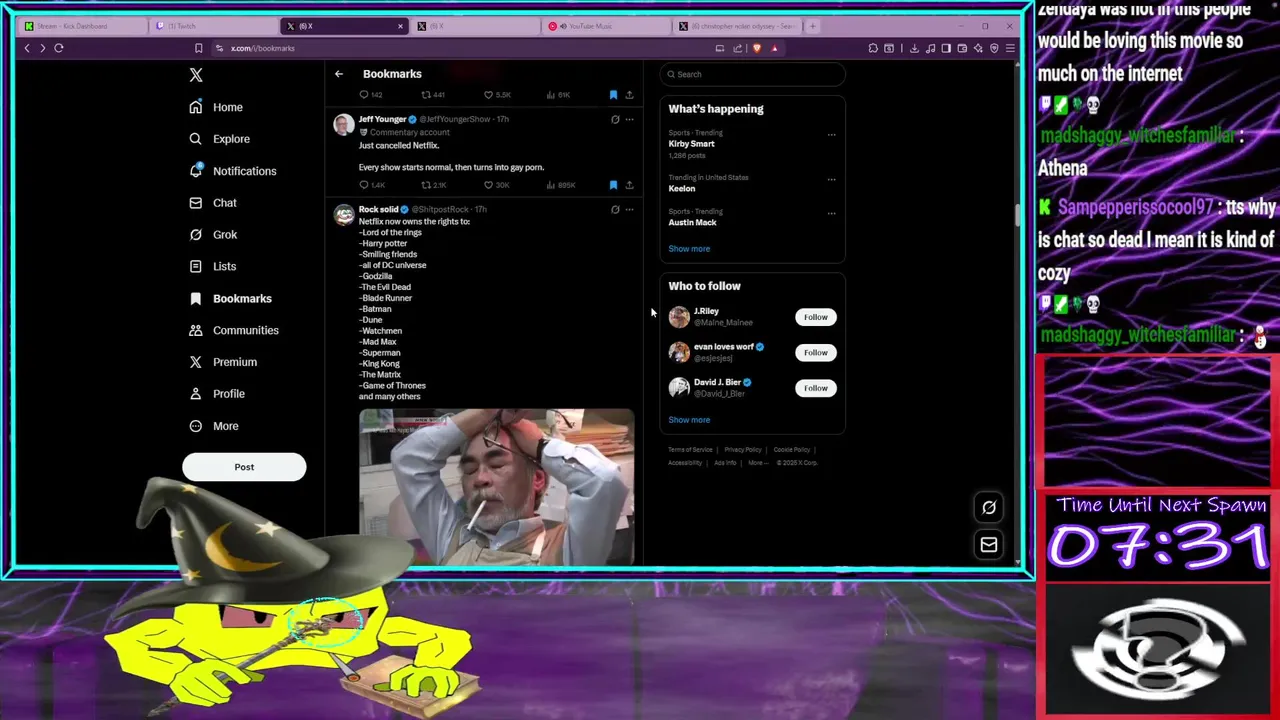Open Chat in X sidebar
The height and width of the screenshot is (720, 1280).
[213, 203]
